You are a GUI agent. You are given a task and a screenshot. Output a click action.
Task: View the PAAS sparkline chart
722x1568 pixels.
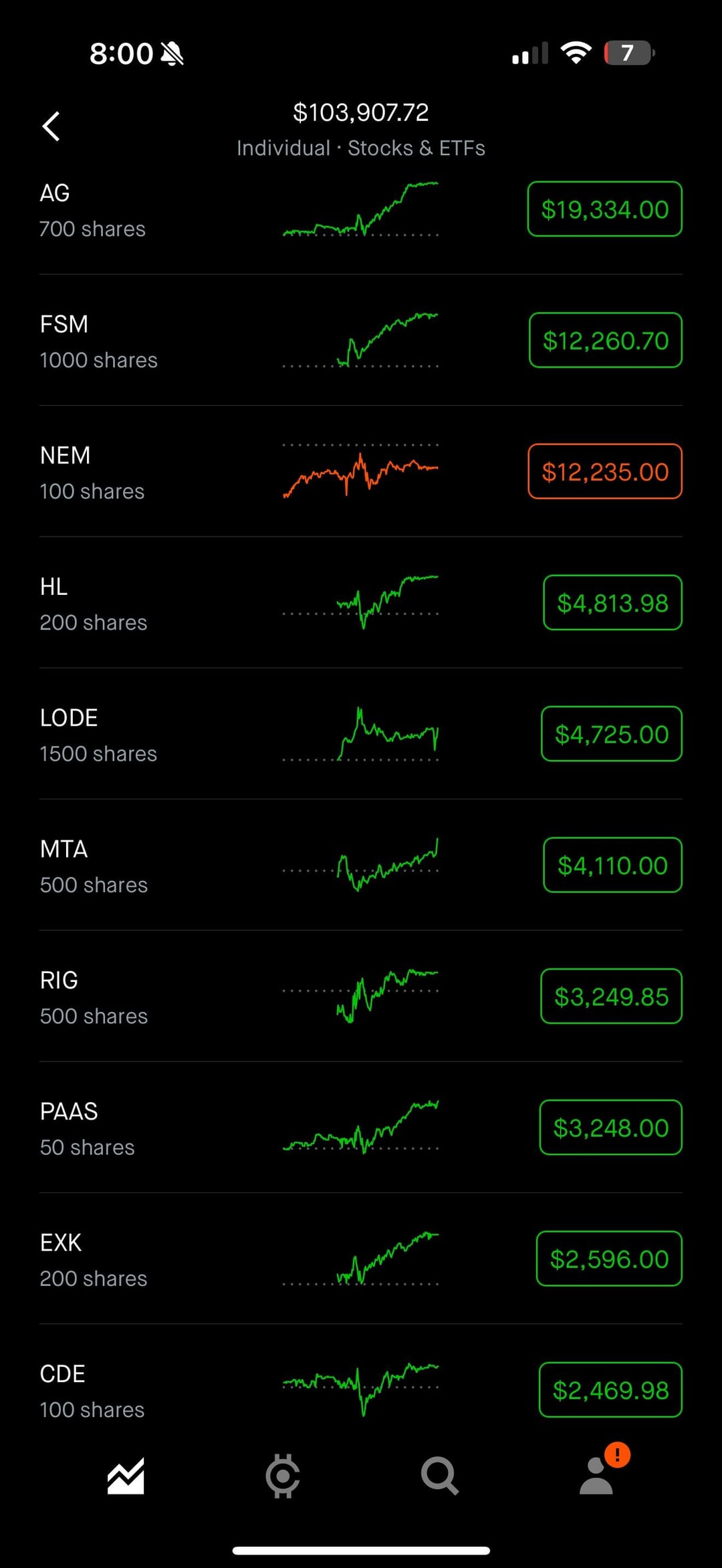click(360, 1127)
